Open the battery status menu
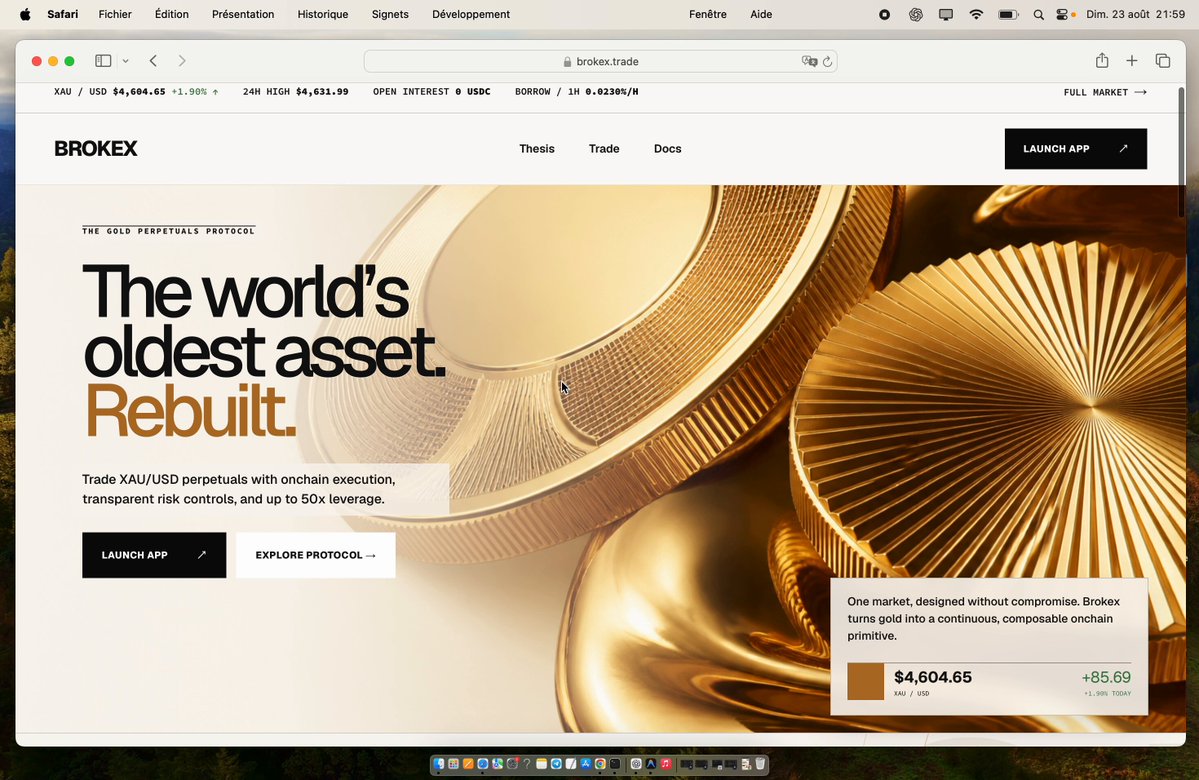Viewport: 1199px width, 780px height. point(1009,14)
